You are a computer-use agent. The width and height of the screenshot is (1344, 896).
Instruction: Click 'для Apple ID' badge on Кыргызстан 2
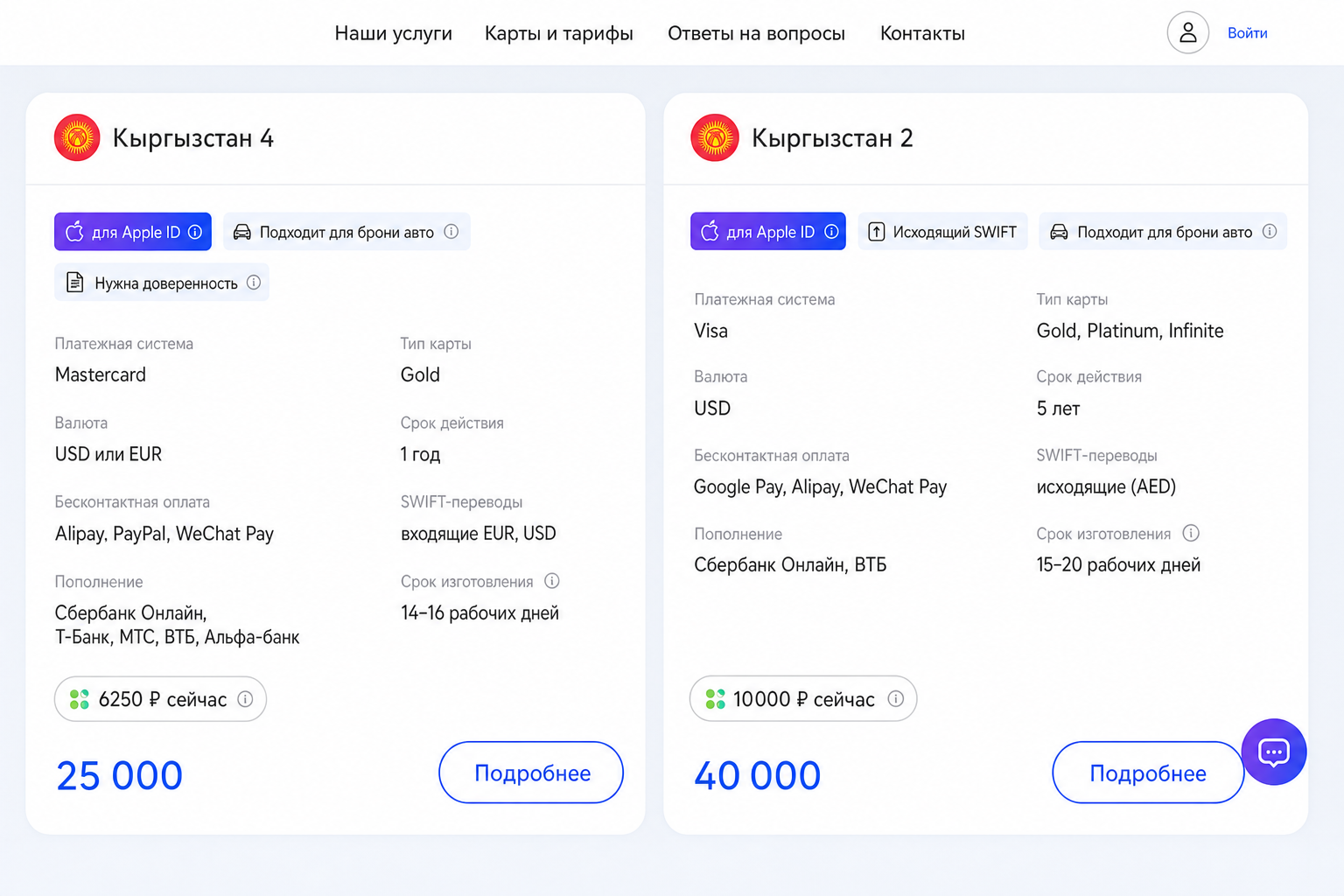pyautogui.click(x=768, y=232)
